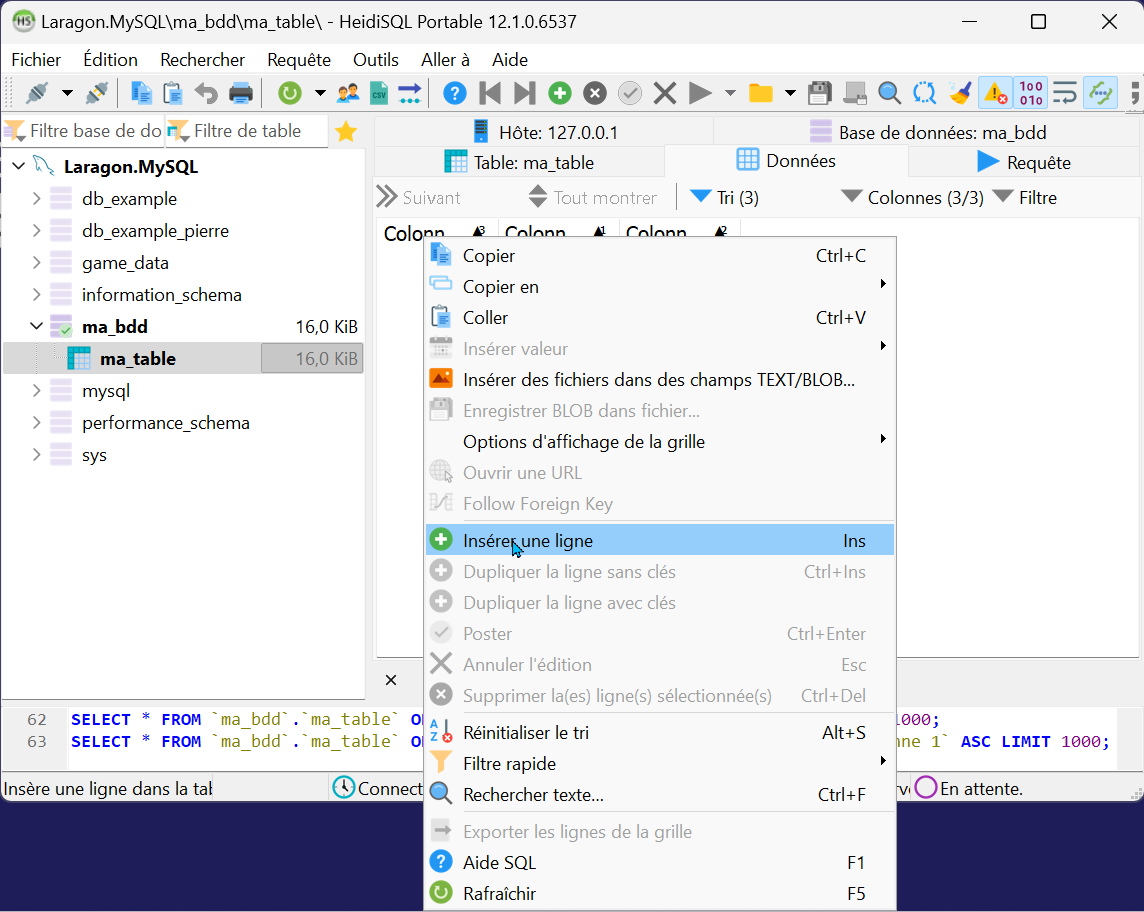The width and height of the screenshot is (1144, 912).
Task: Toggle the binary 1010 display button
Action: (x=1030, y=93)
